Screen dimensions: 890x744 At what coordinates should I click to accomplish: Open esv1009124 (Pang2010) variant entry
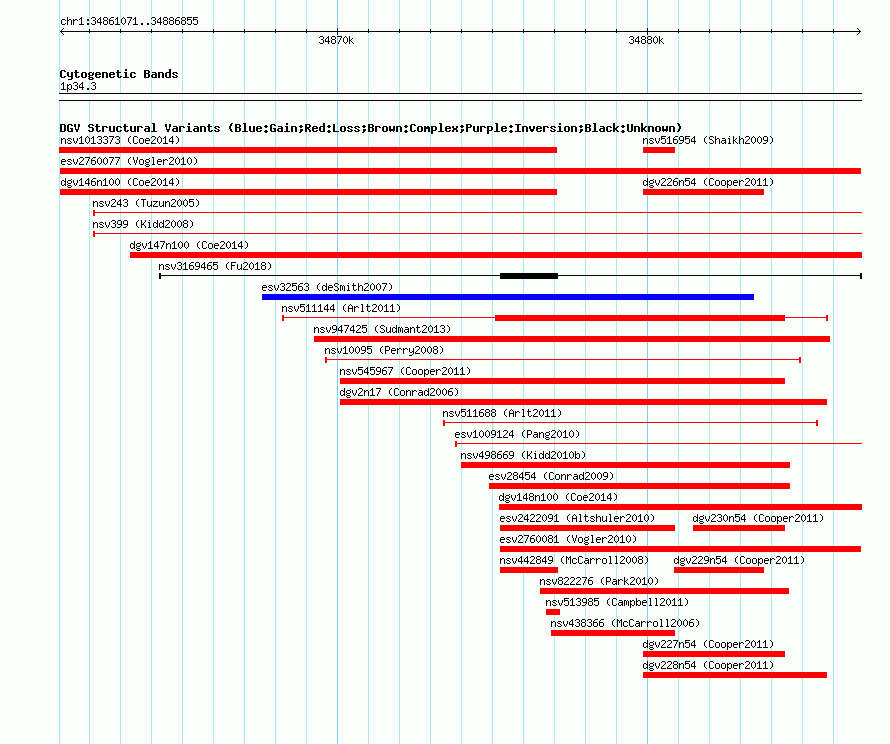517,434
